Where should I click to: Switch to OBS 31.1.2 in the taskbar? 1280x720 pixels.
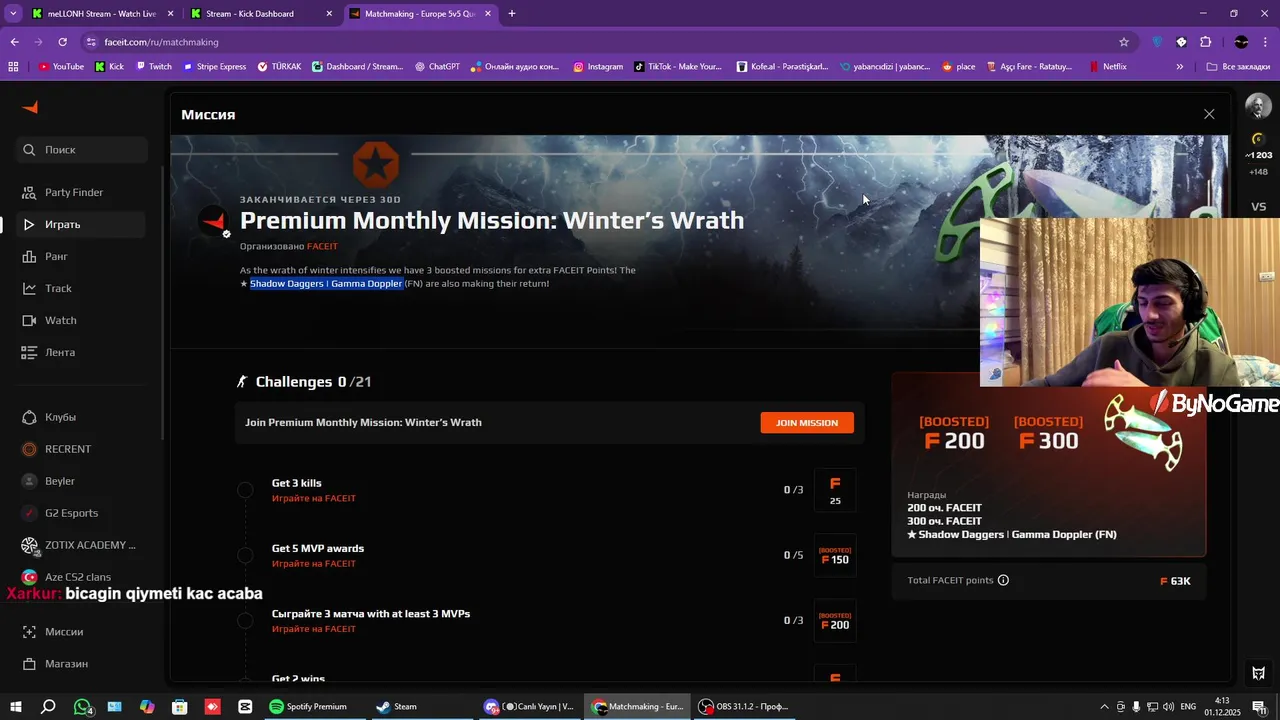click(743, 707)
